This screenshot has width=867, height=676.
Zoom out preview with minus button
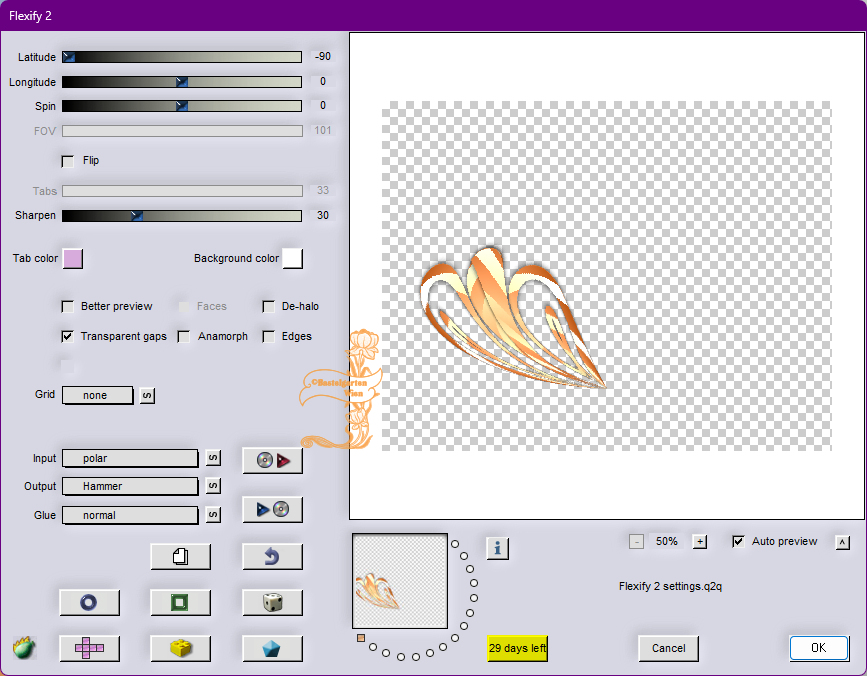point(636,542)
